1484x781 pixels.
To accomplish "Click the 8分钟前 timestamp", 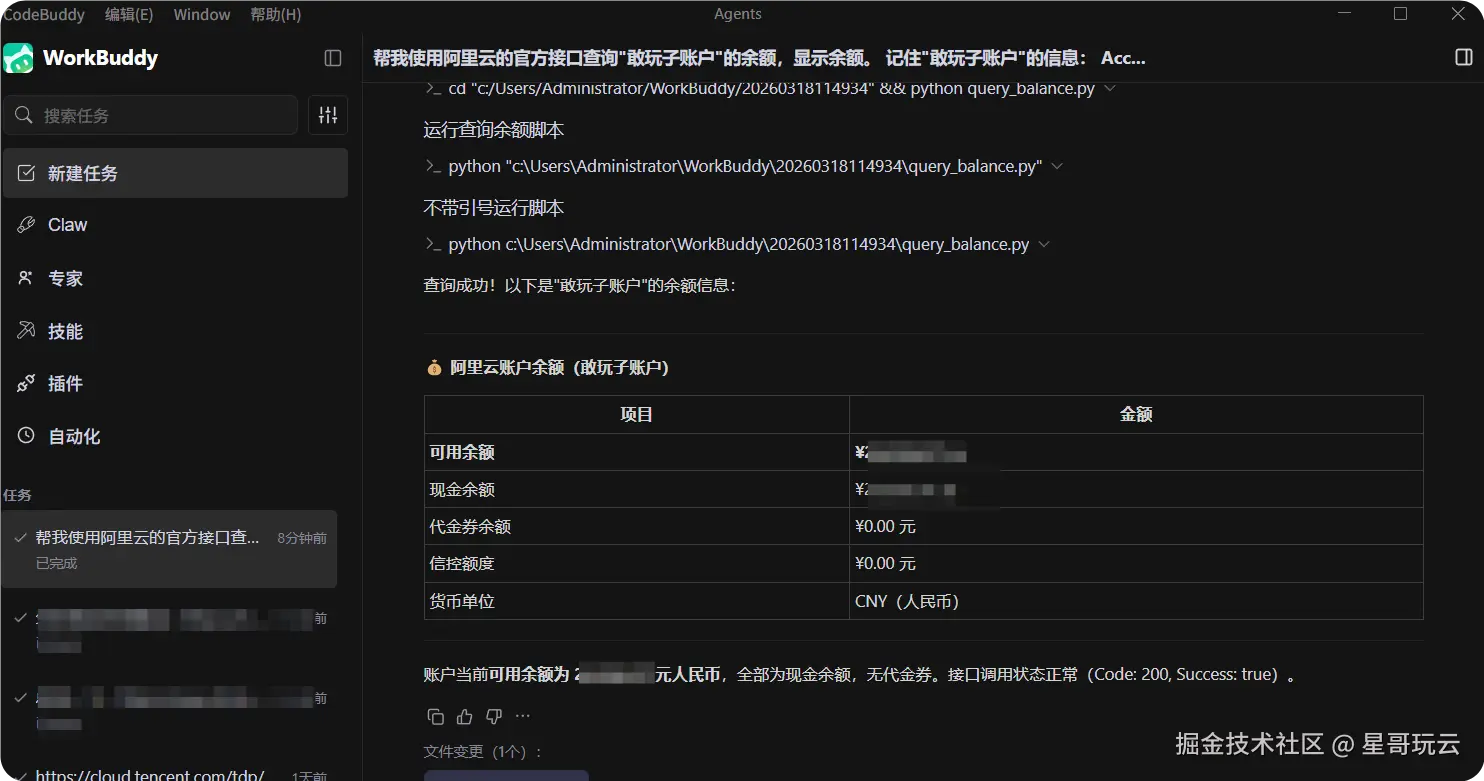I will coord(302,538).
